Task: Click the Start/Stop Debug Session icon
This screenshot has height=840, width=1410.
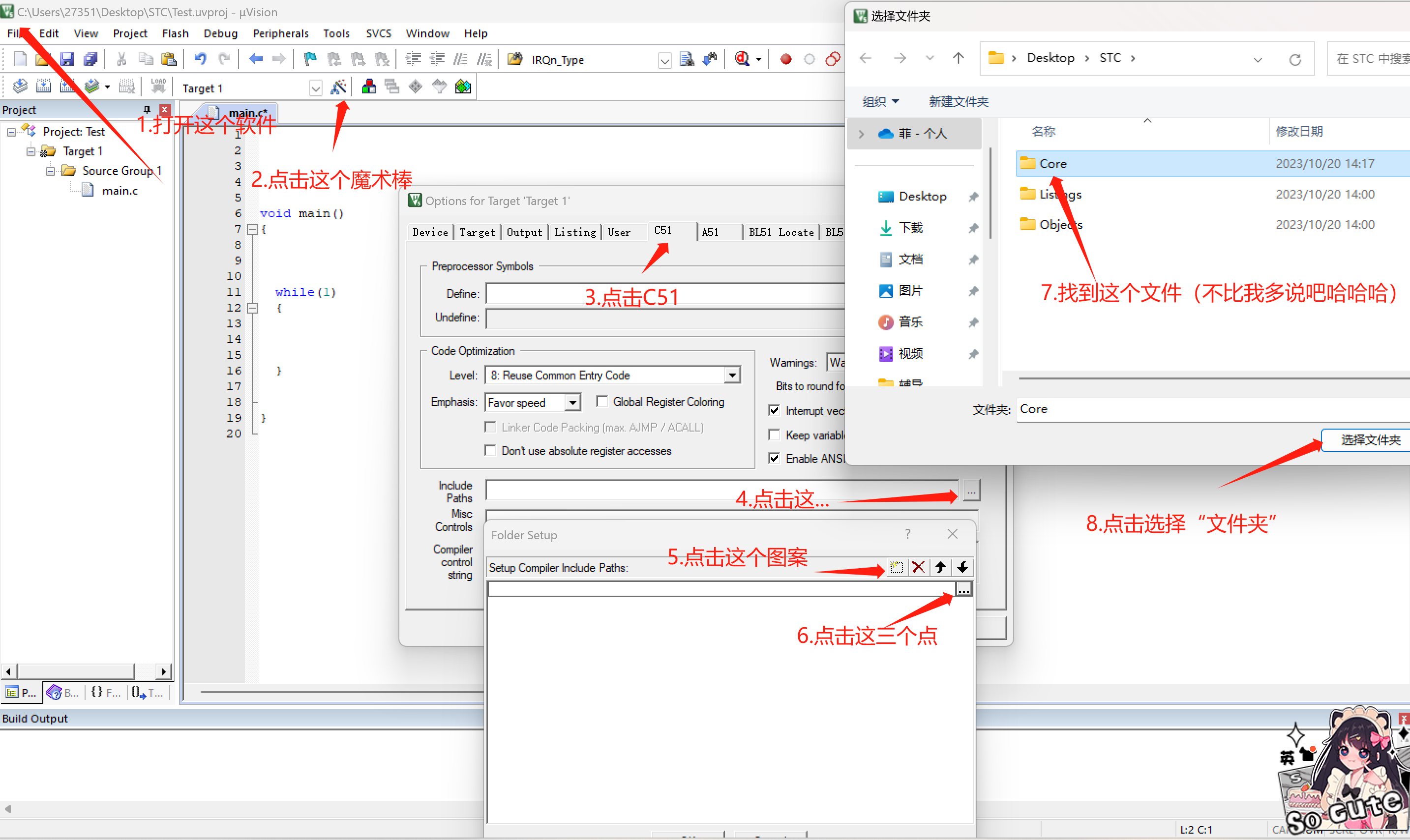Action: (742, 59)
